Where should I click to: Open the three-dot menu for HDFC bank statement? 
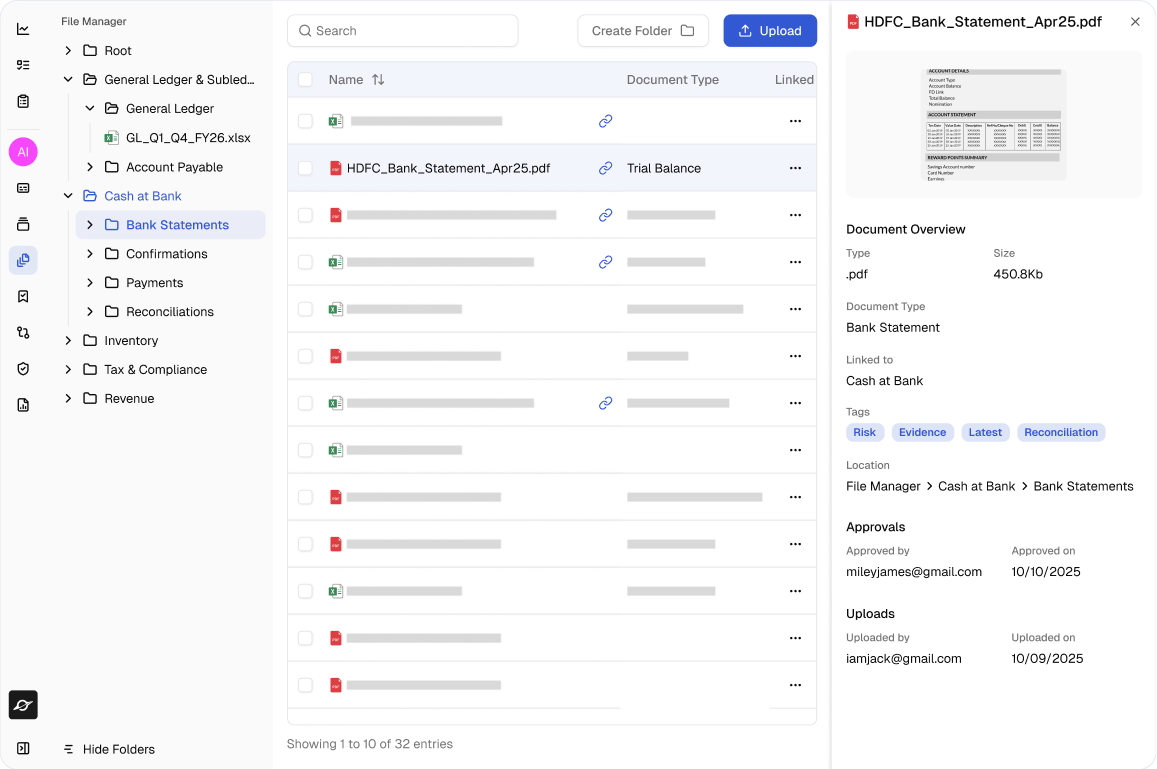(x=795, y=168)
